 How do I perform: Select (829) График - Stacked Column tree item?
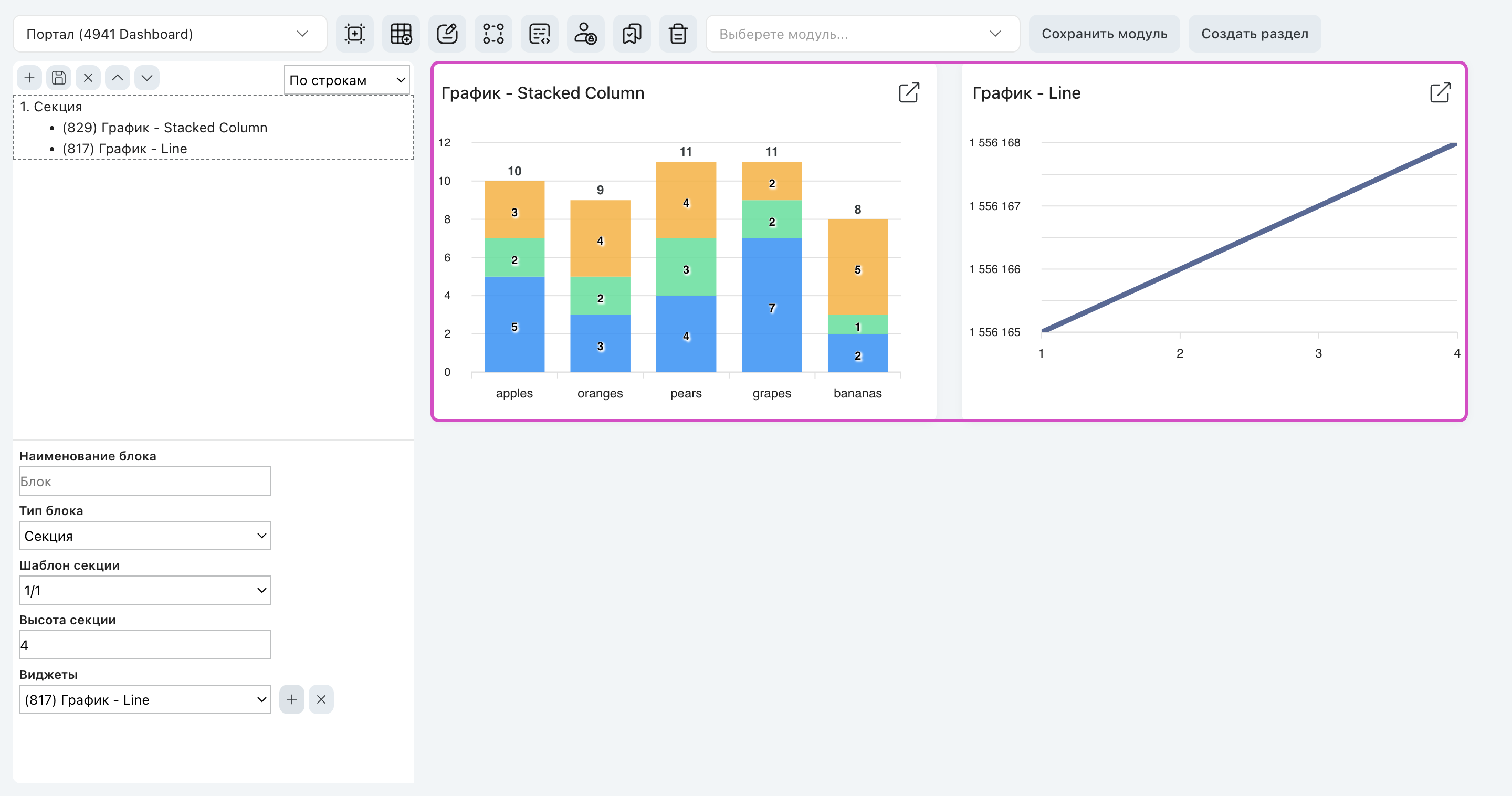[165, 128]
